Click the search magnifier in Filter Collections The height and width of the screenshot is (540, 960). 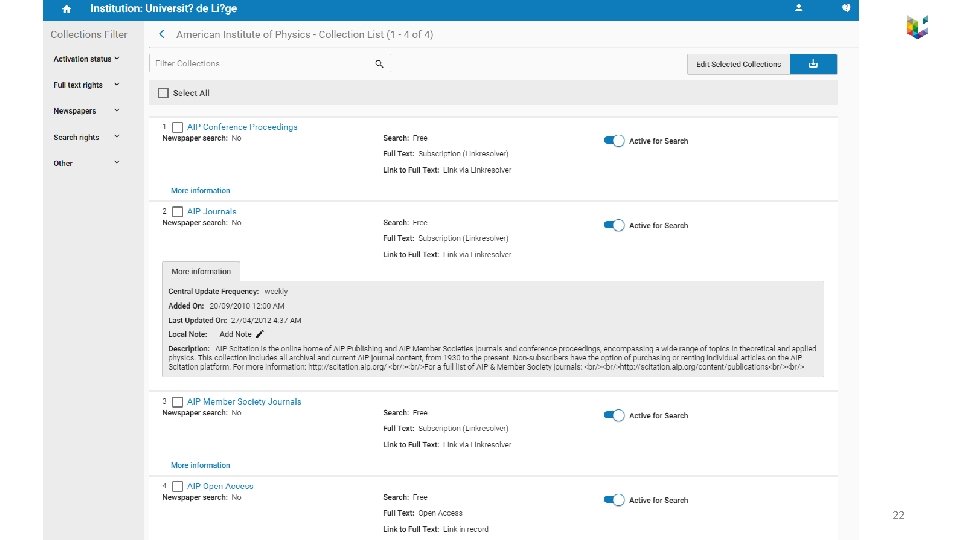pyautogui.click(x=380, y=64)
